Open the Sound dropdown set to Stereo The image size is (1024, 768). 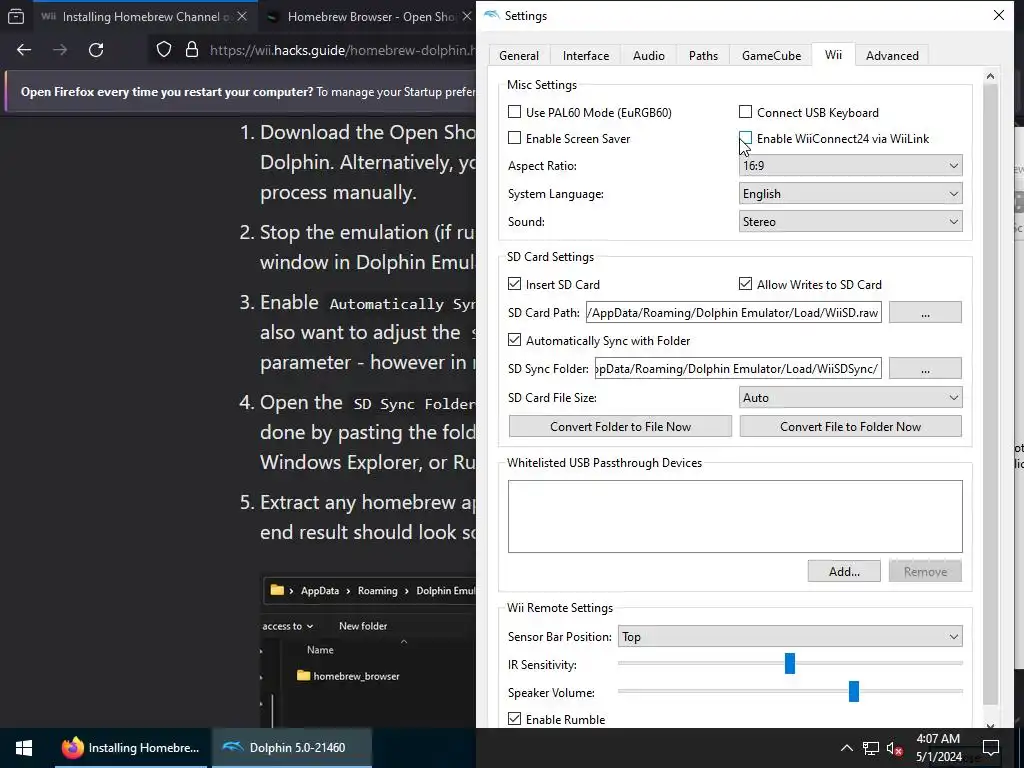pos(850,221)
